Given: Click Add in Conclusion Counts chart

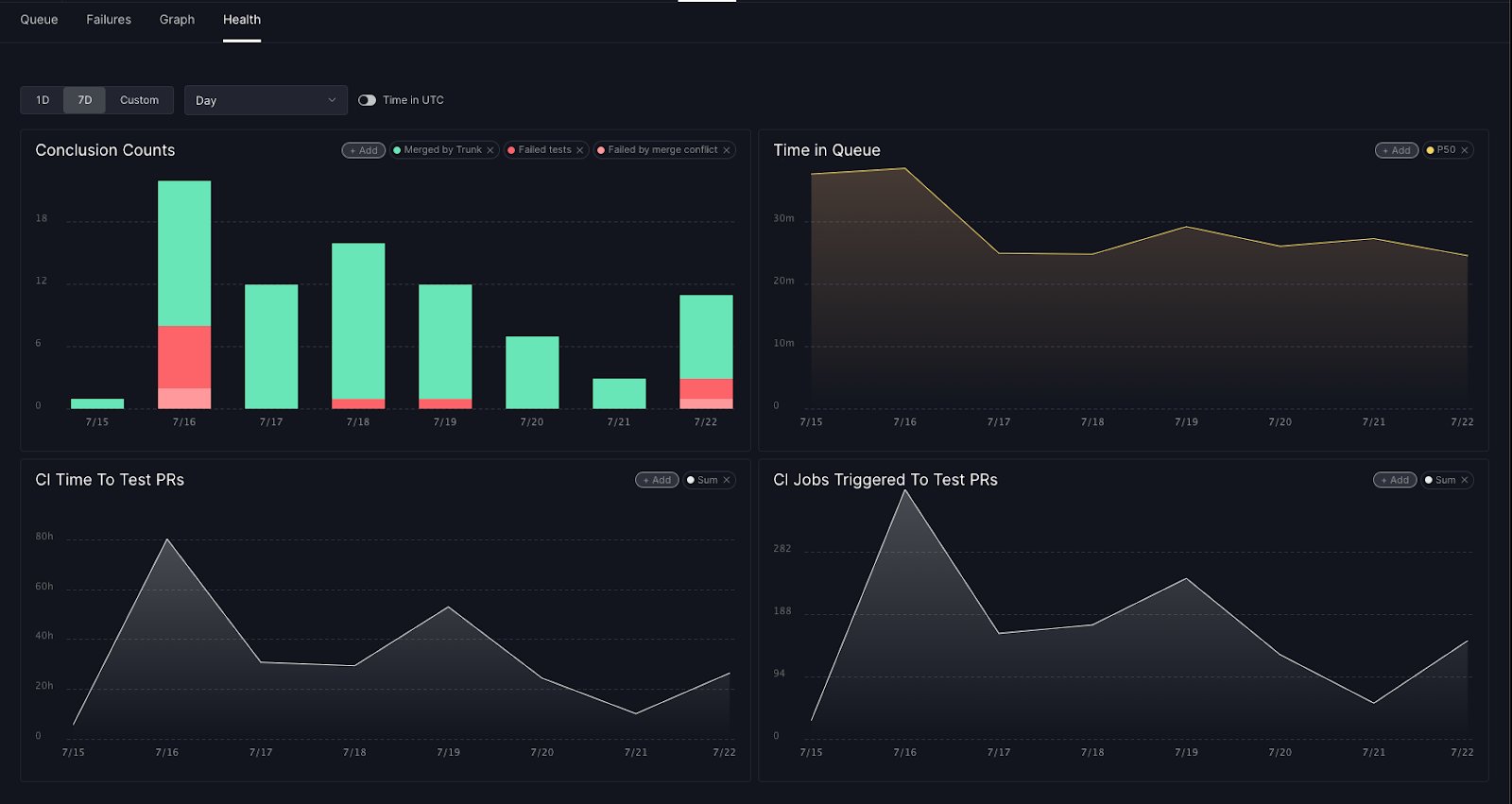Looking at the screenshot, I should (x=364, y=150).
